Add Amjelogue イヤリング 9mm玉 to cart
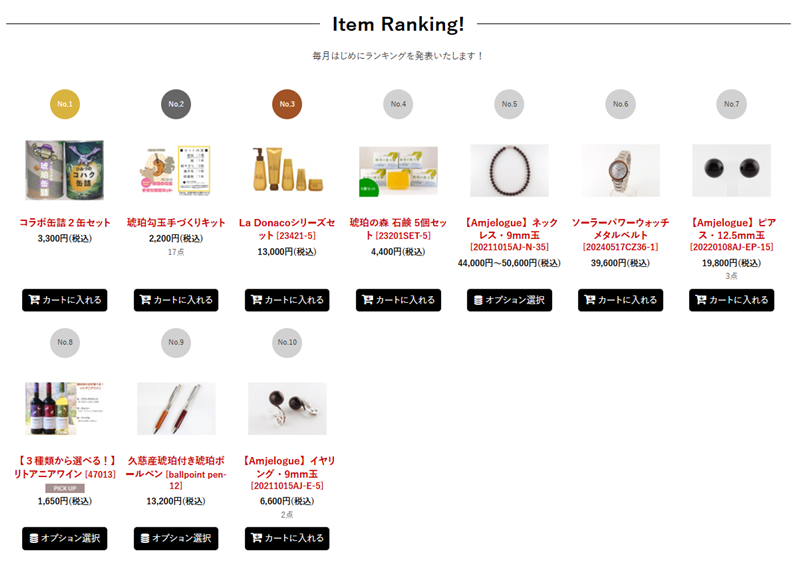 287,538
